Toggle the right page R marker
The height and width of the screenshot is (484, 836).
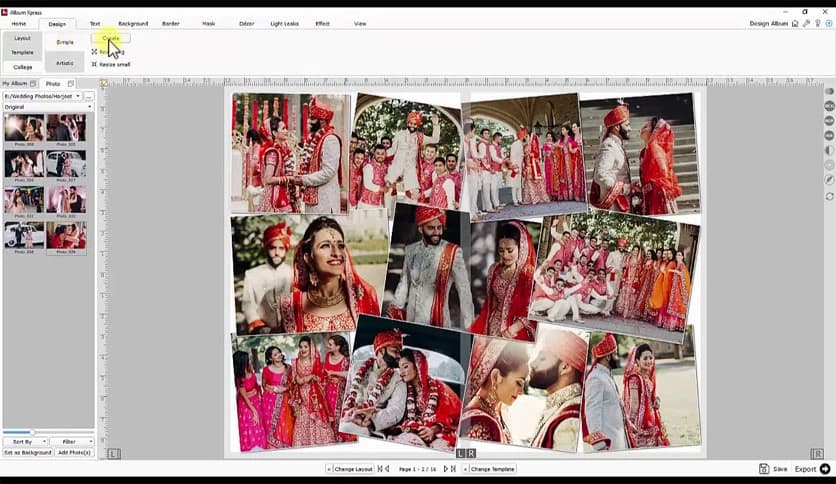pos(817,454)
